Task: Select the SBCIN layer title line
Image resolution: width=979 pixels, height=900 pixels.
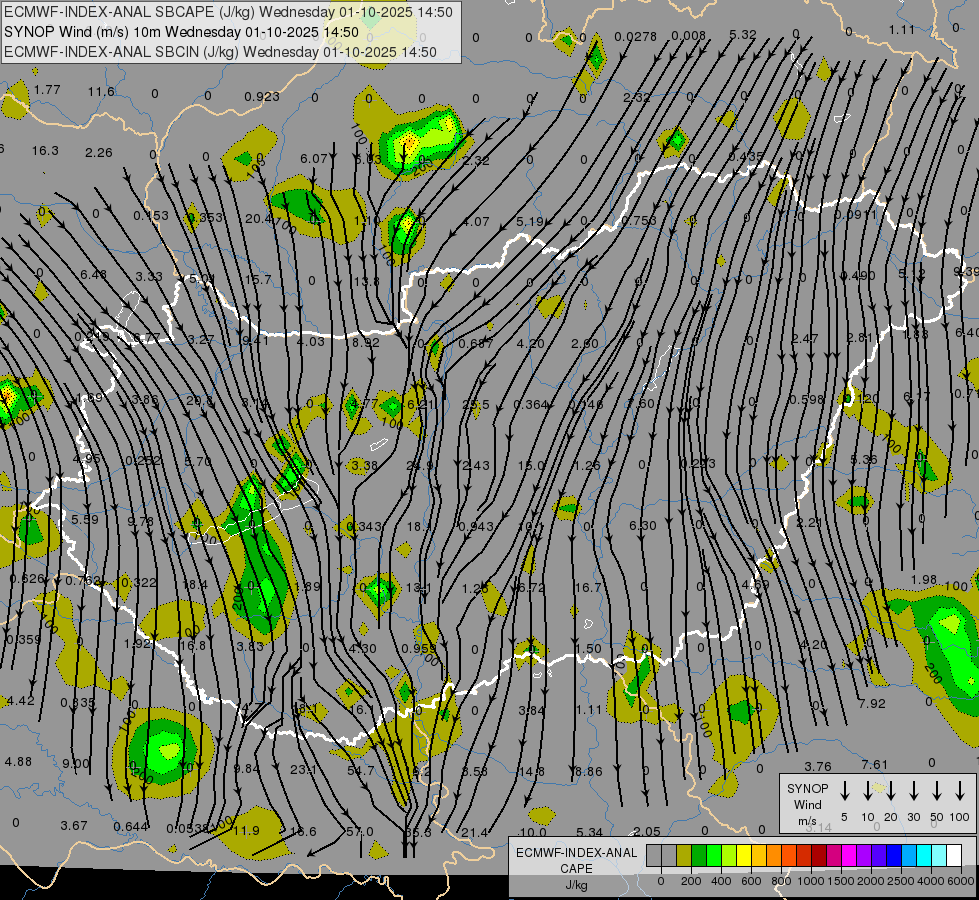Action: pos(220,51)
